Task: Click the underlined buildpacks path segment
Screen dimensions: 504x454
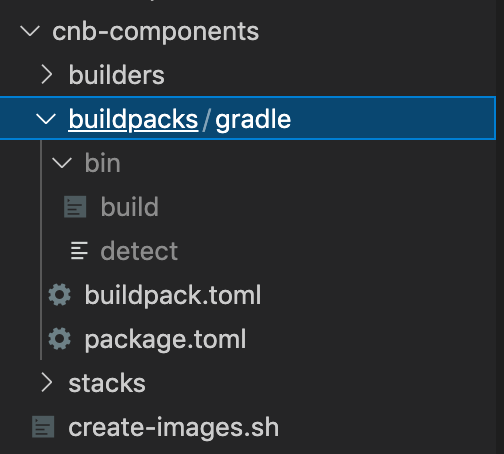Action: click(133, 119)
